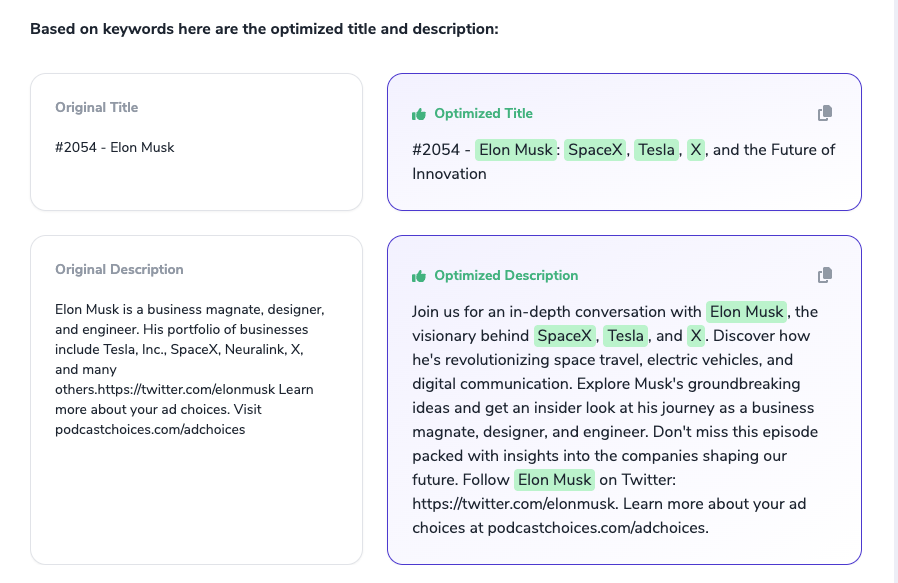Screen dimensions: 898x583
Task: Click 'Elon Musk' keyword after 'conversation with'
Action: click(x=746, y=312)
